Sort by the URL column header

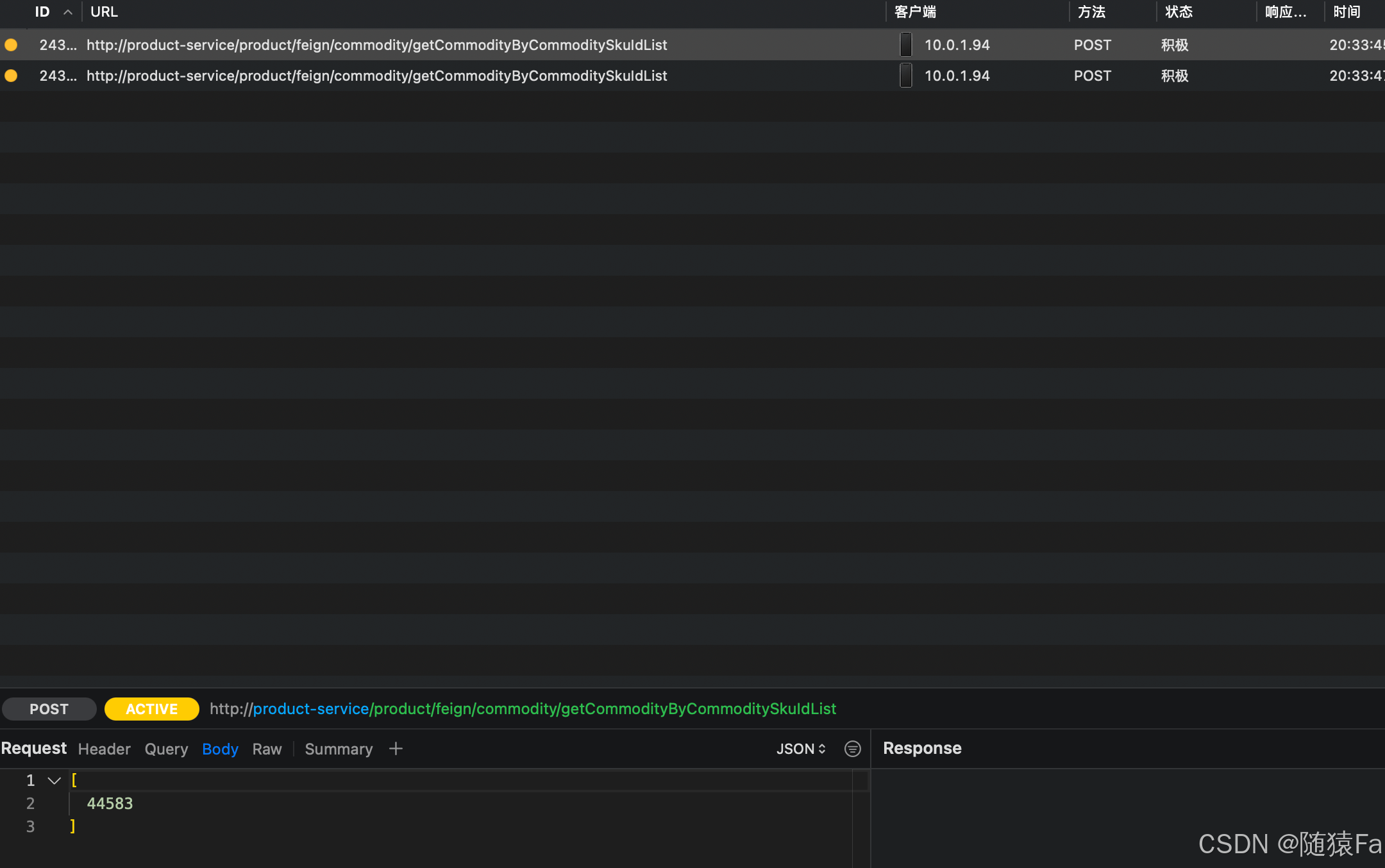(x=104, y=12)
